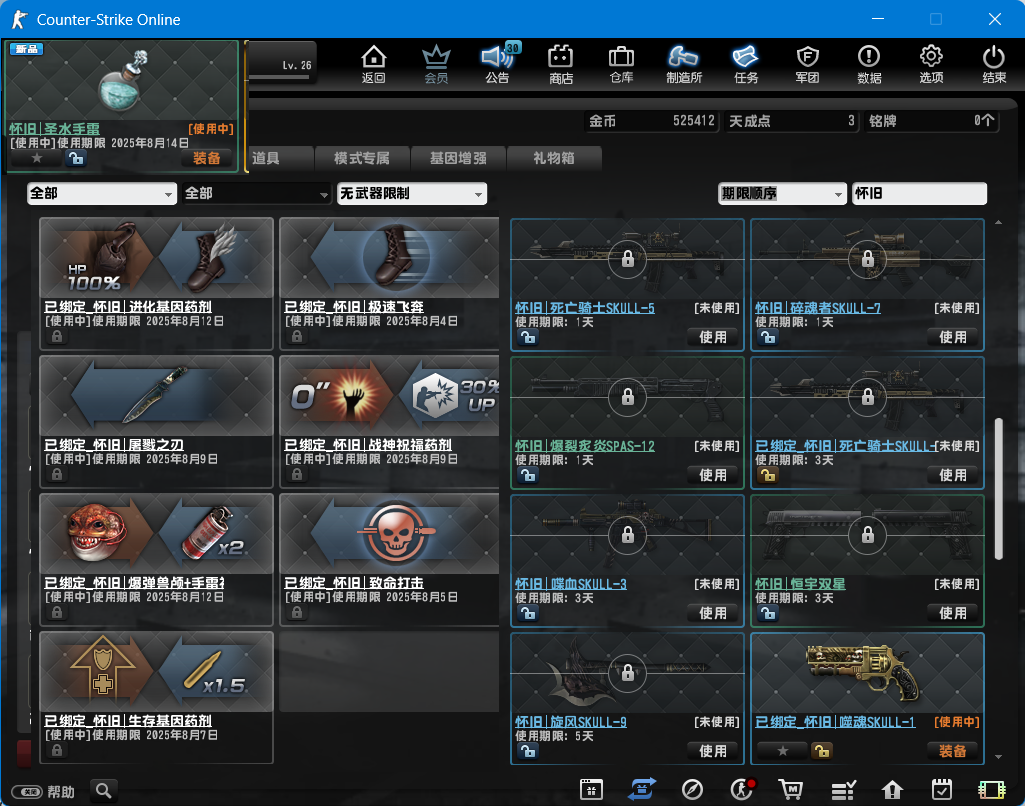The height and width of the screenshot is (806, 1025).
Task: Click 使用 on 爆裂炙炎SPAS-12
Action: coord(713,475)
